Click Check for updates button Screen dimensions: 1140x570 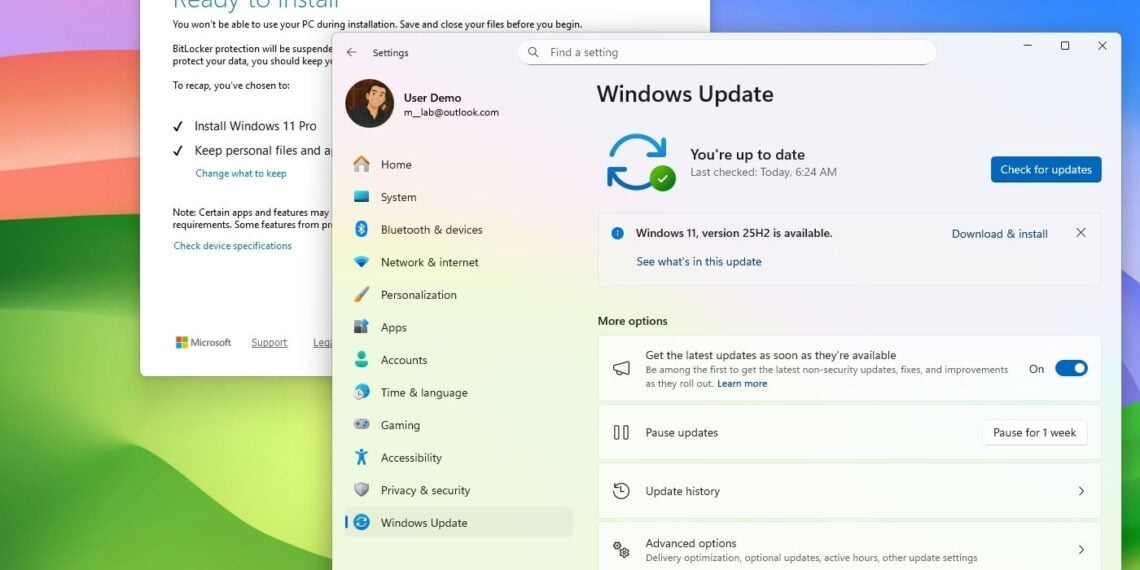click(1045, 169)
